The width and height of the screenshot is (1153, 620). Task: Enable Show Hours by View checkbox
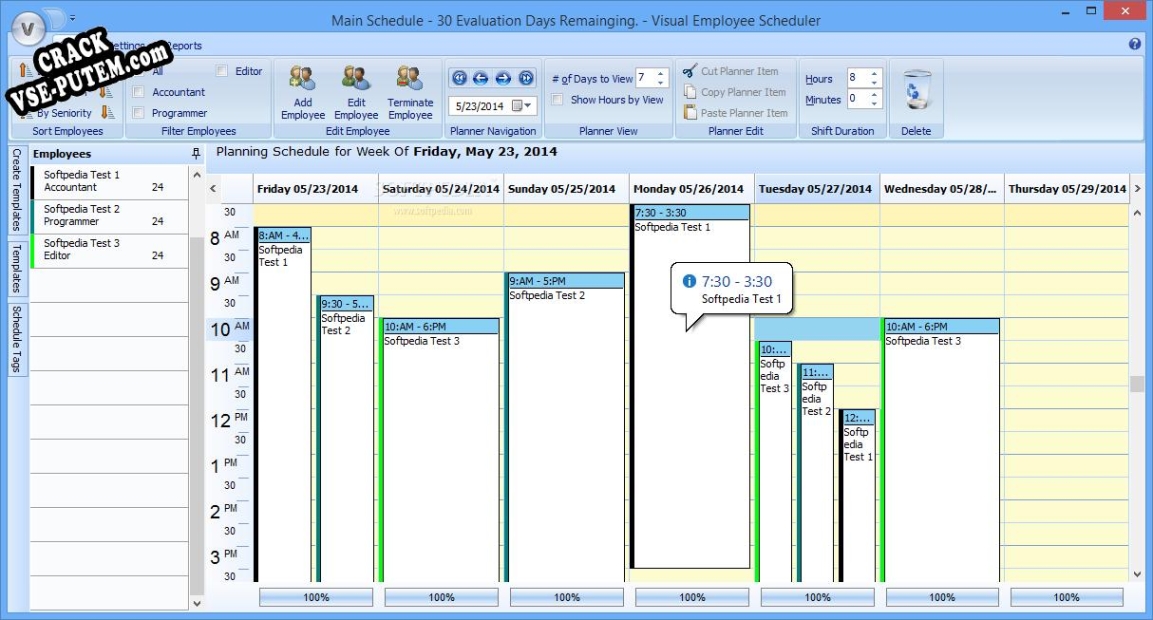point(557,99)
